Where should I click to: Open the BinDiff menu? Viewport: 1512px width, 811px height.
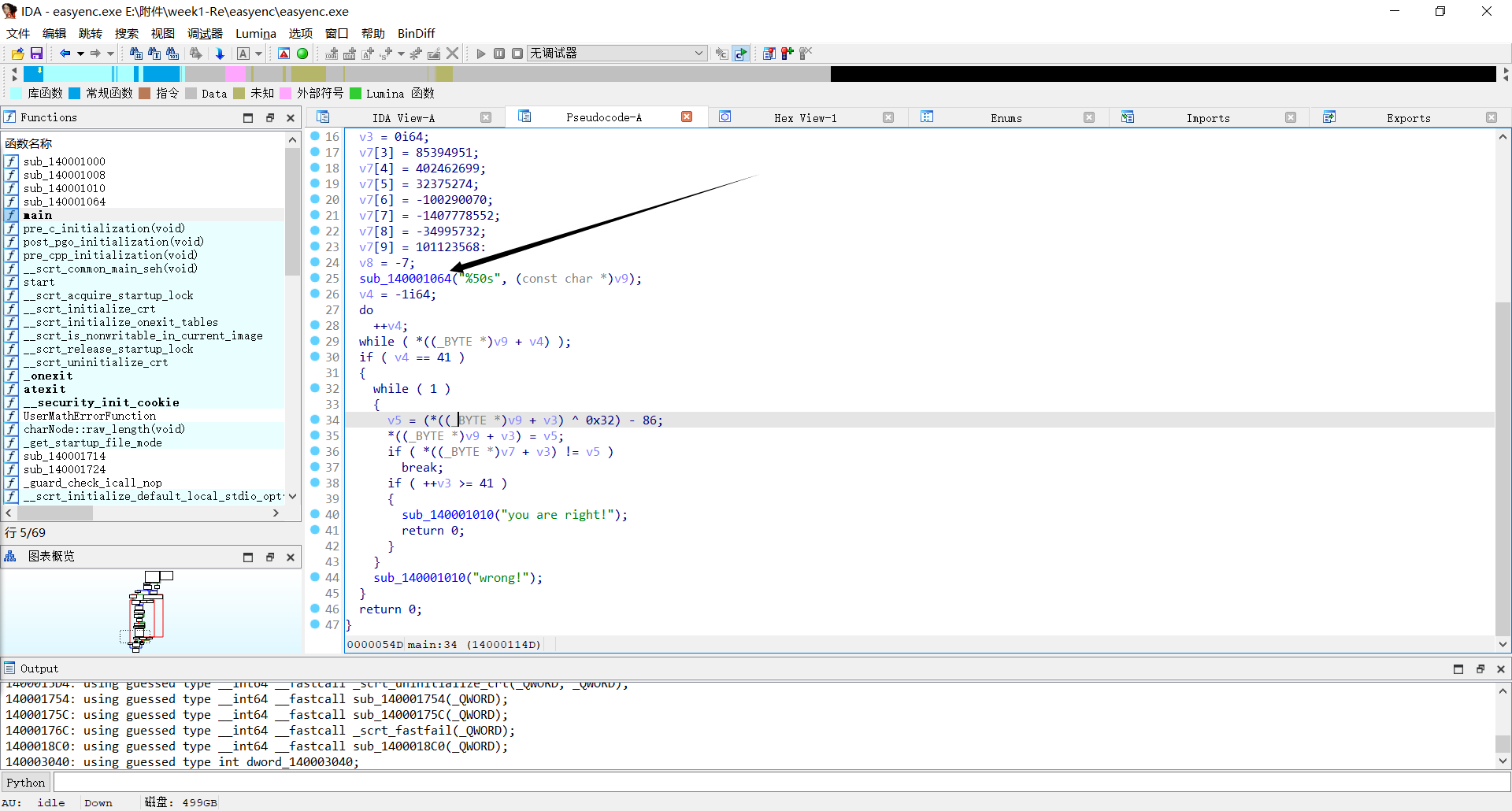(416, 33)
